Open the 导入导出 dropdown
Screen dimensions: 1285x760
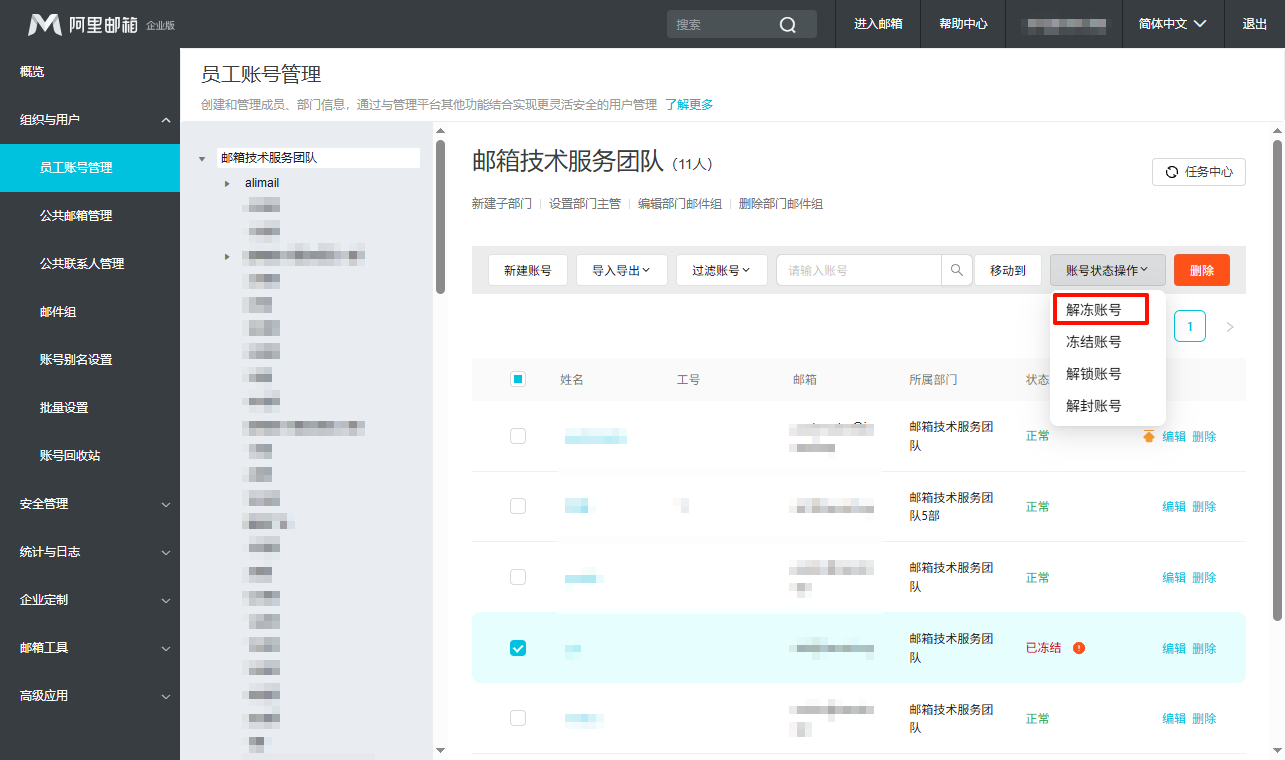pyautogui.click(x=621, y=270)
